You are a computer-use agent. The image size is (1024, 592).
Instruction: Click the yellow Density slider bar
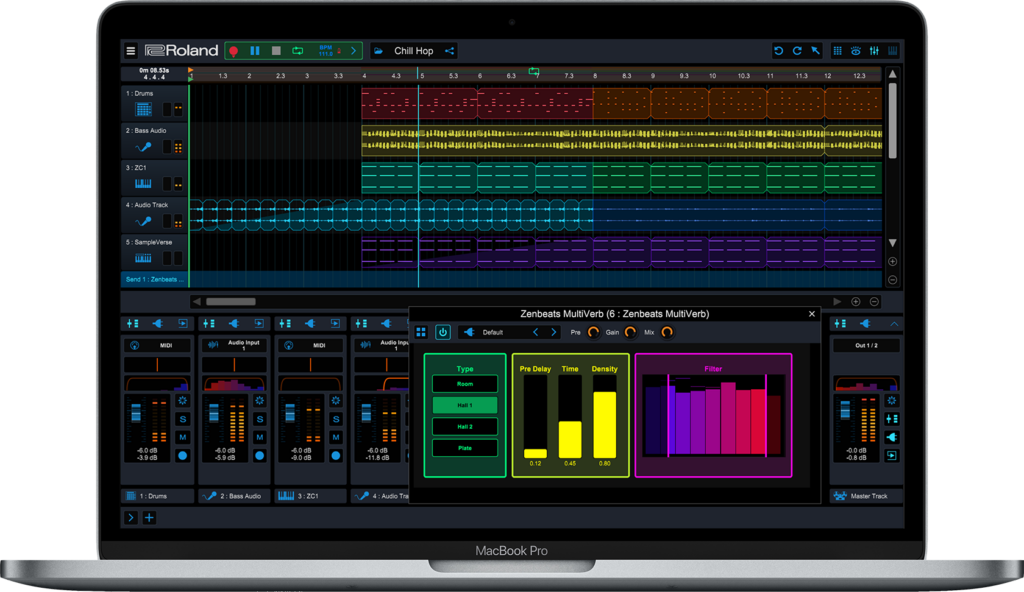click(x=604, y=423)
